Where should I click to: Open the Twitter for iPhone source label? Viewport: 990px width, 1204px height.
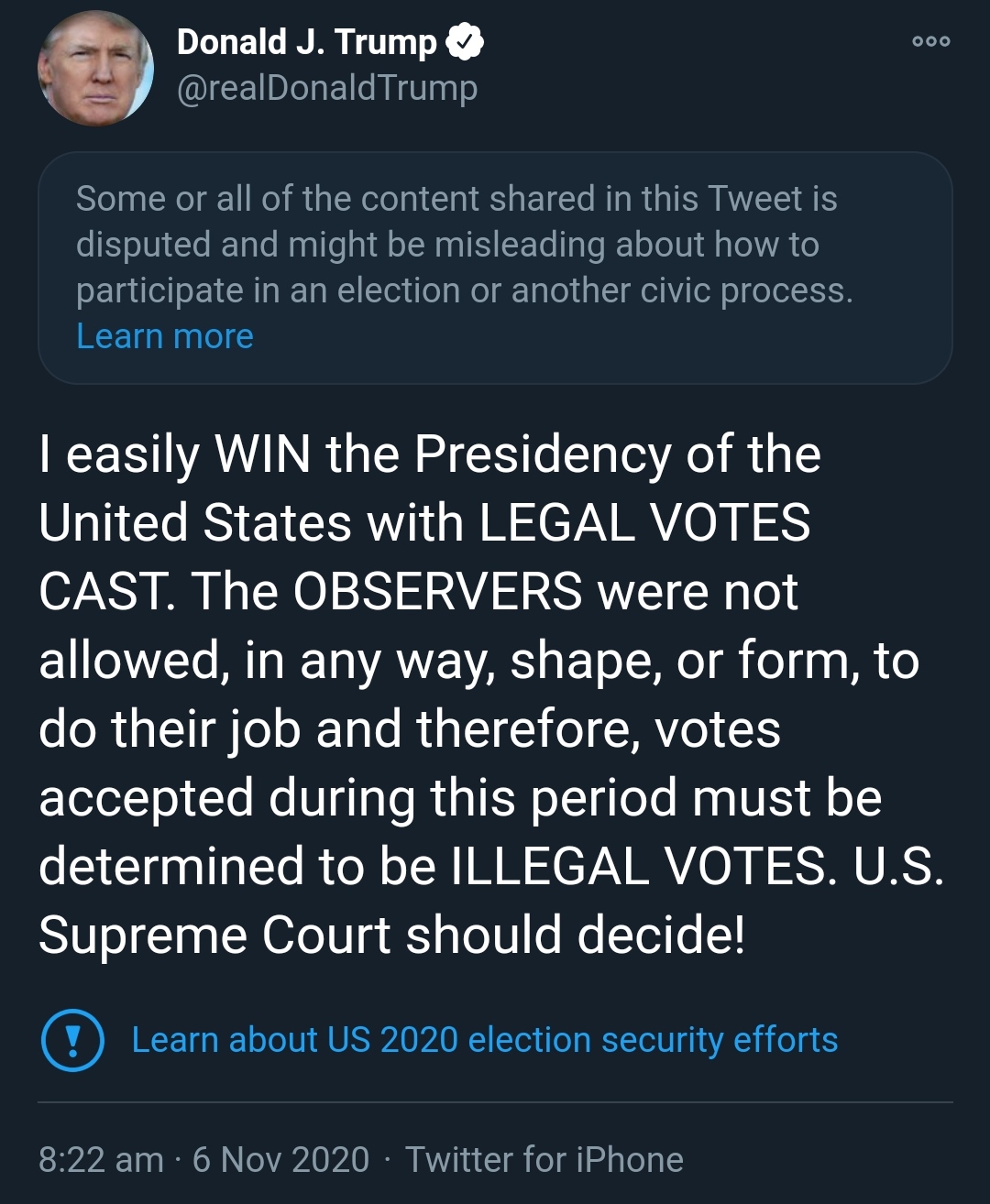coord(544,1159)
